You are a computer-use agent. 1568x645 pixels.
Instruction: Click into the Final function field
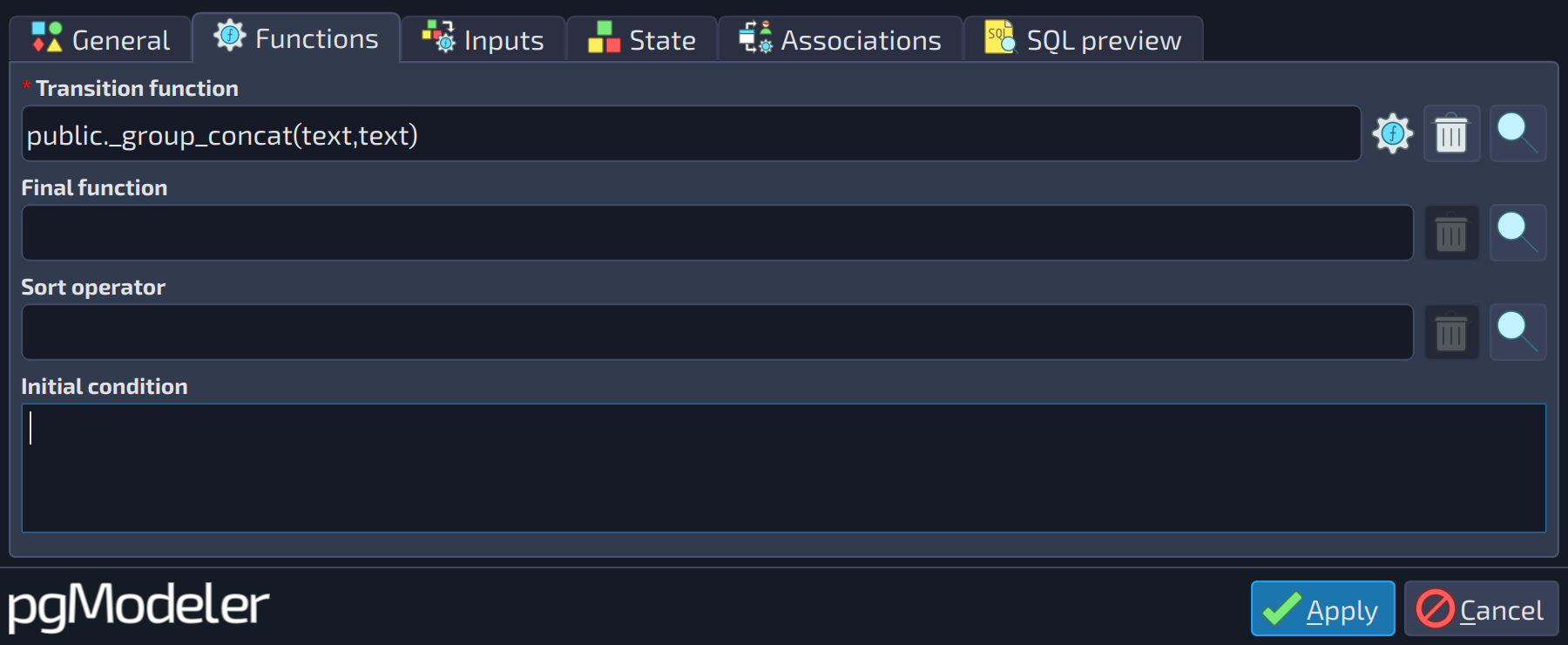point(717,234)
